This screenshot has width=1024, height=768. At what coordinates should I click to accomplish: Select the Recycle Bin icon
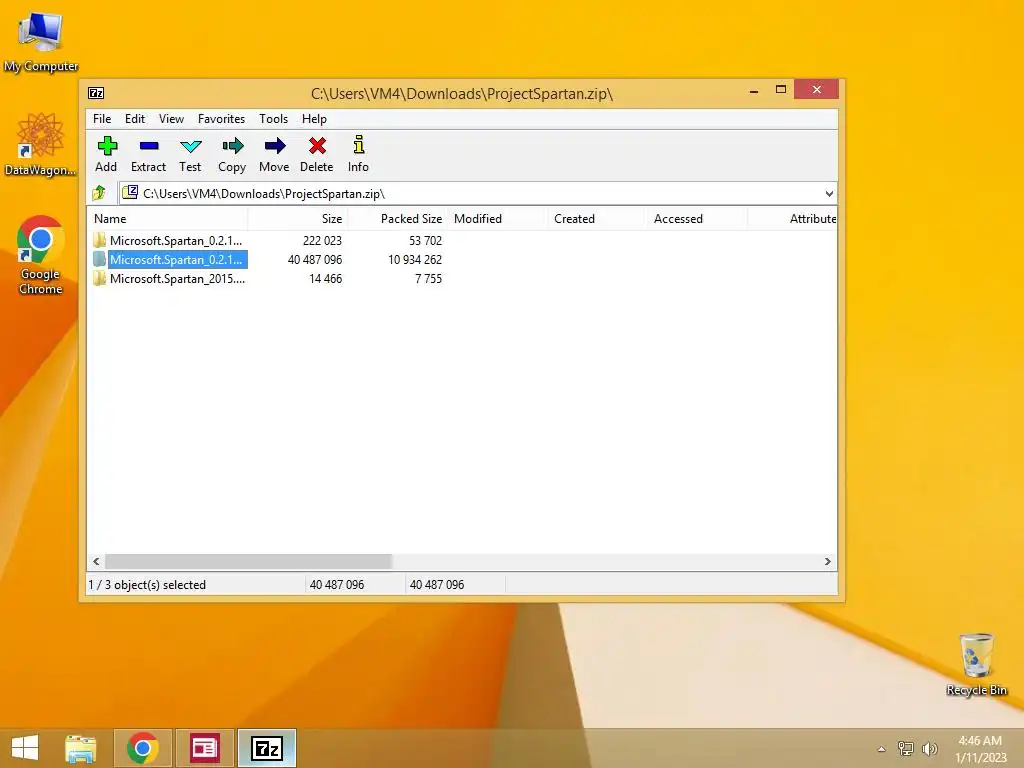(x=976, y=664)
